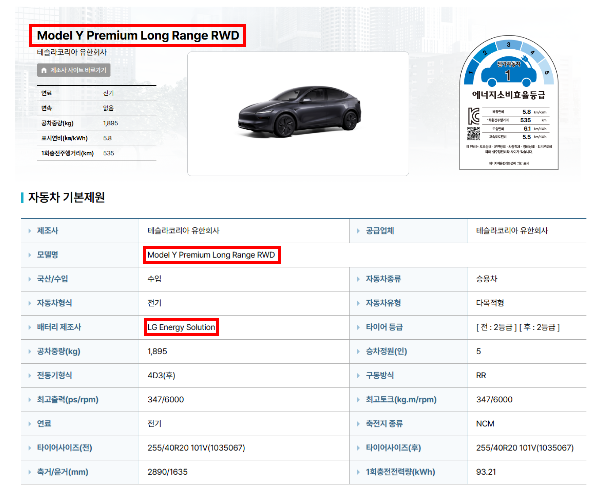Click the 모델명 row label
This screenshot has height=504, width=603.
47,254
